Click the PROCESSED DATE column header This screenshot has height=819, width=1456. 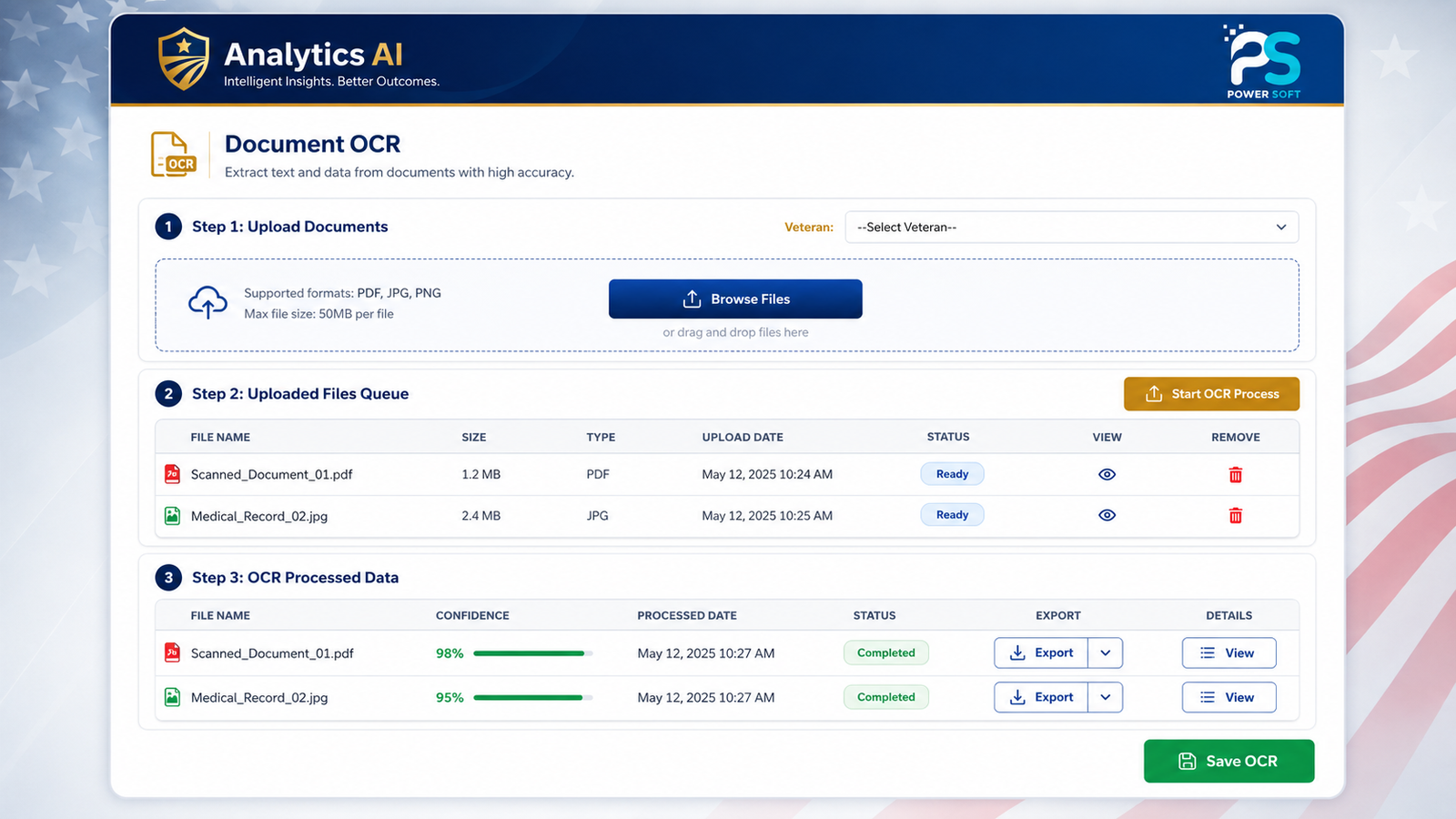pos(687,615)
